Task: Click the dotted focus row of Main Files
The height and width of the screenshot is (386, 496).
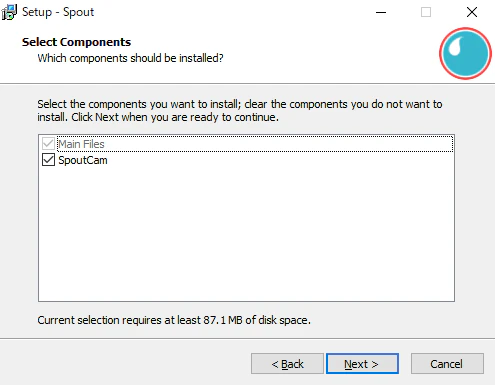Action: pyautogui.click(x=255, y=144)
